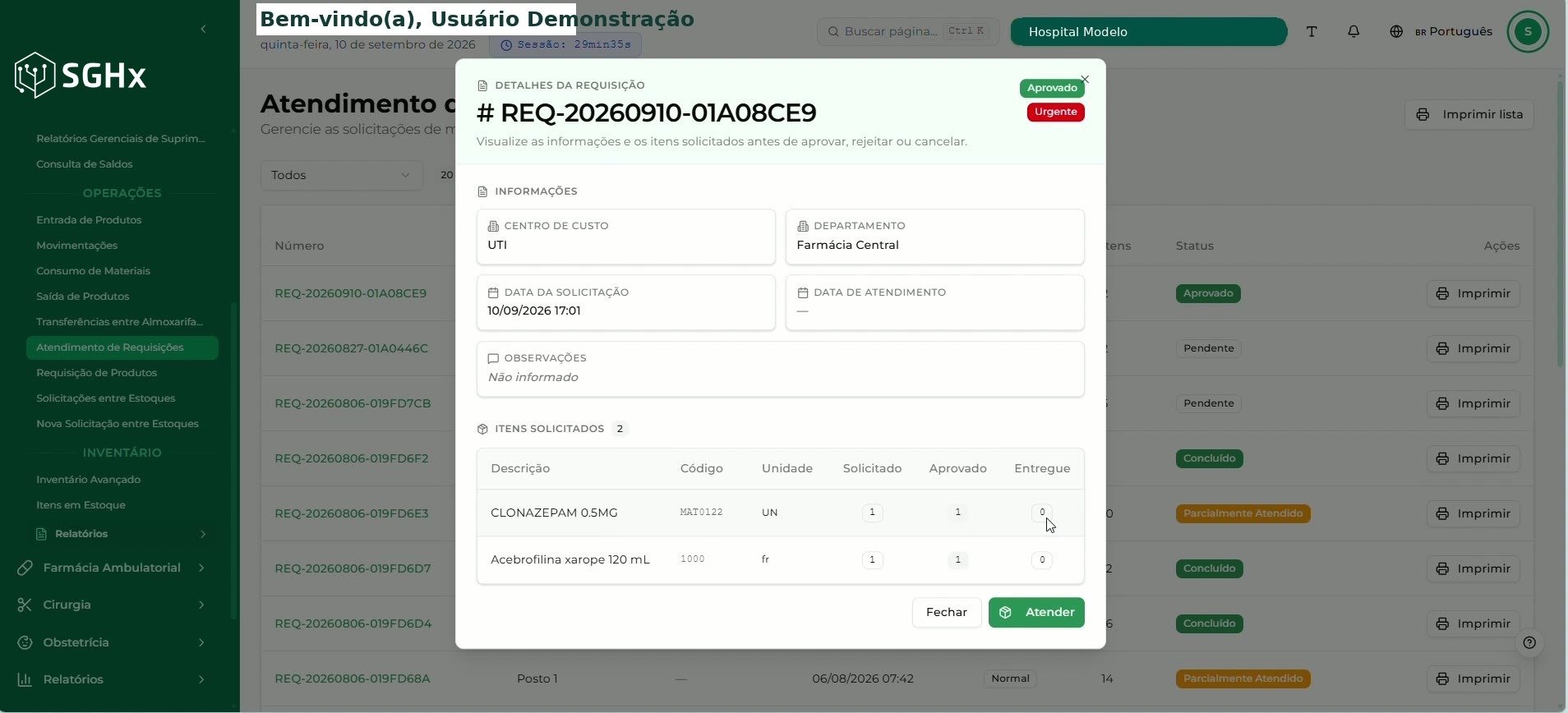Close the requisition details dialog with X
Image resolution: width=1568 pixels, height=713 pixels.
[x=1085, y=80]
